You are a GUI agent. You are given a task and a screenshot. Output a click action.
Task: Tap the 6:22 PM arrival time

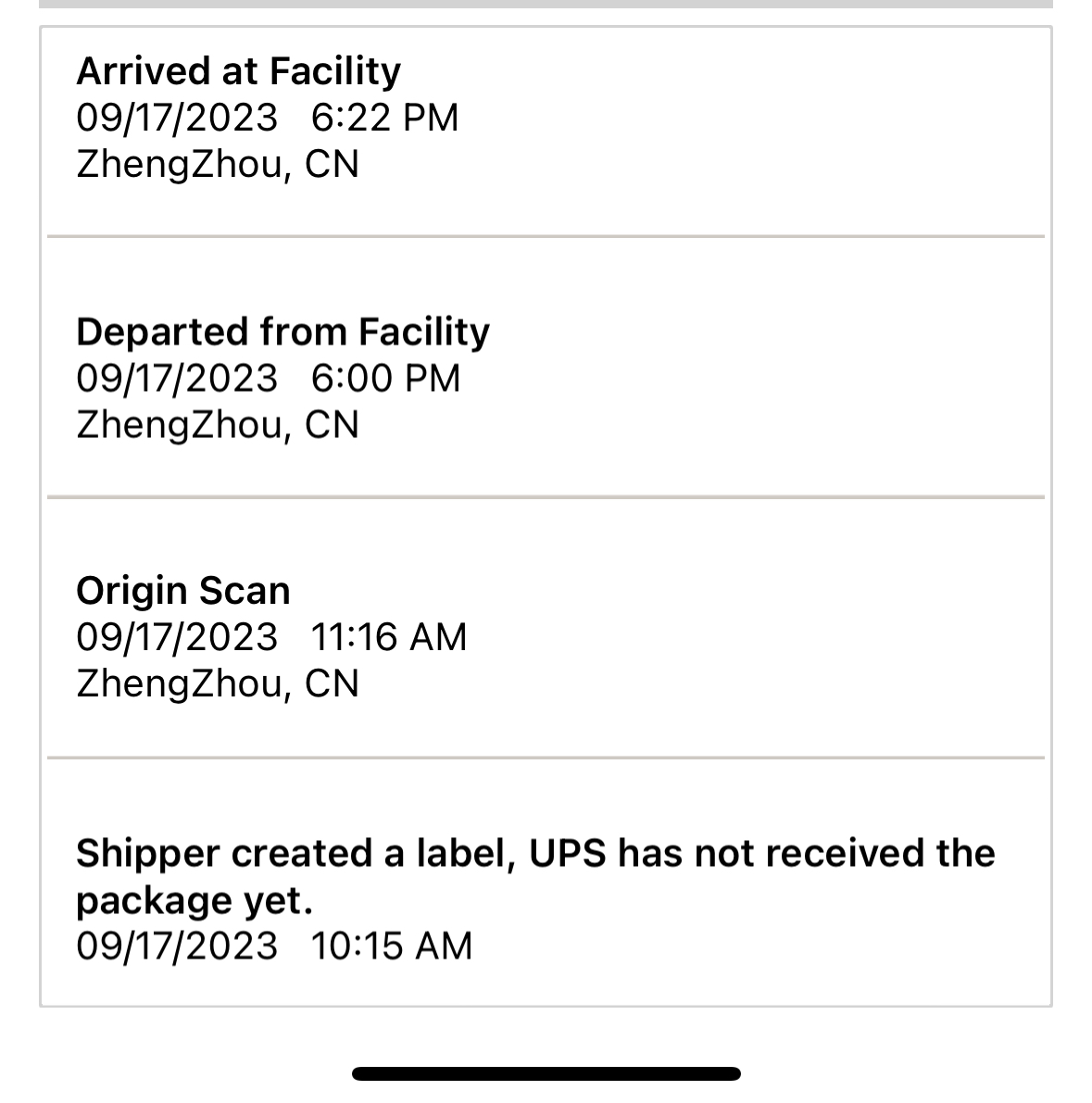tap(384, 118)
